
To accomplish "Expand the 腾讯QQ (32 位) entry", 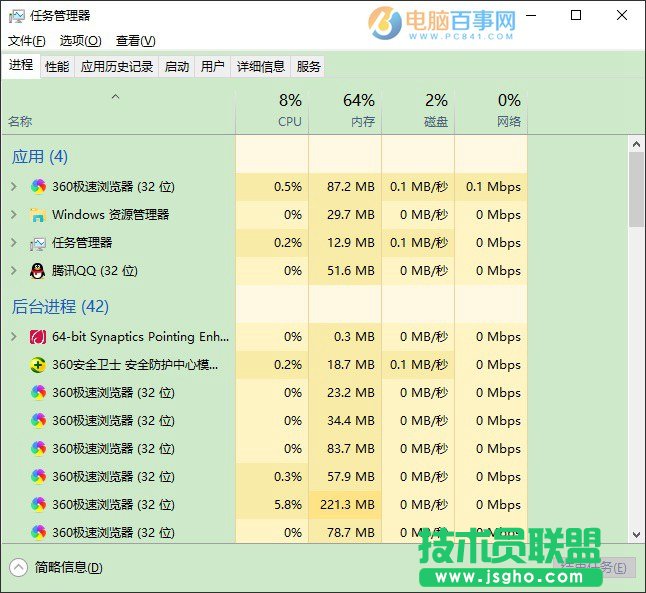I will pos(13,271).
